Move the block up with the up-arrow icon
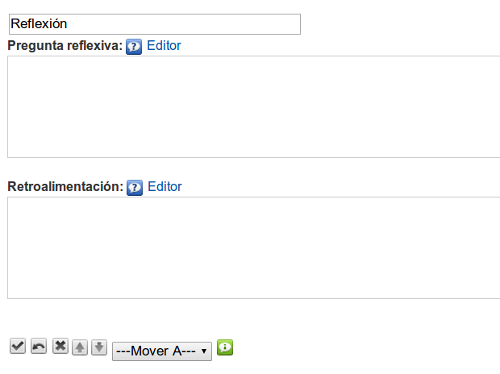This screenshot has width=500, height=374. 80,348
